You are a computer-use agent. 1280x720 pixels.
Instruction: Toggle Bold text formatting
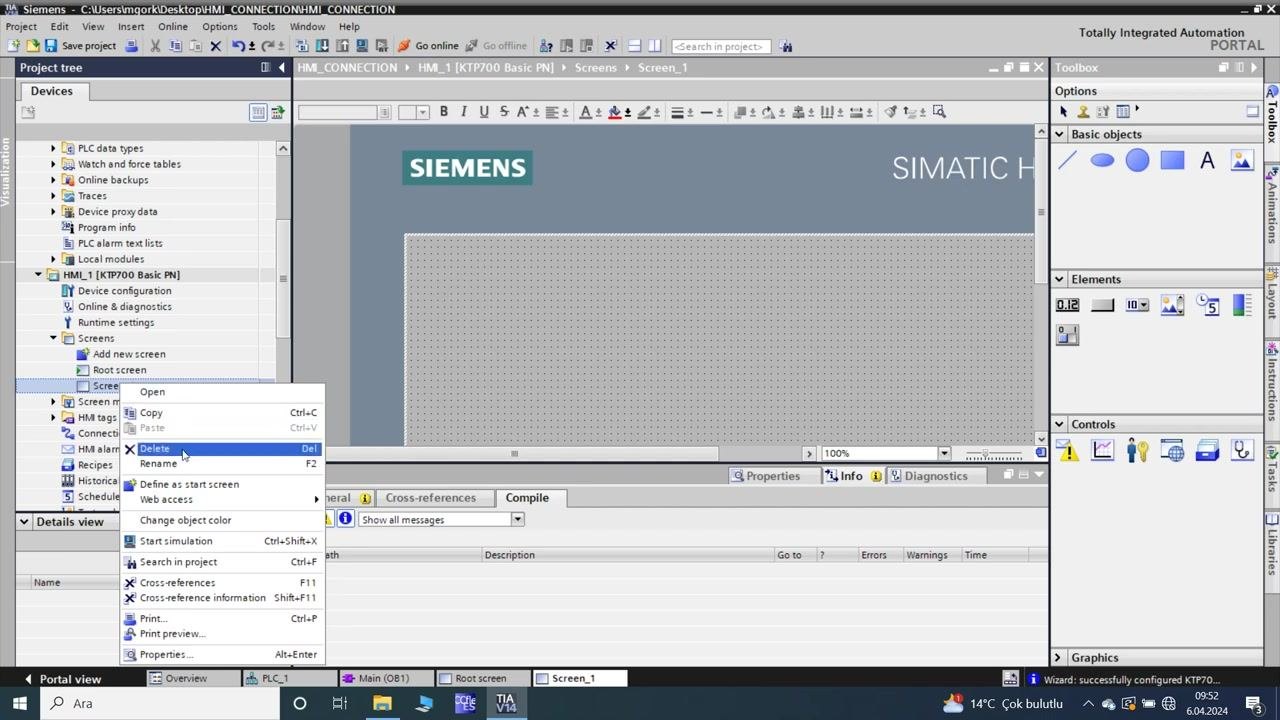443,112
